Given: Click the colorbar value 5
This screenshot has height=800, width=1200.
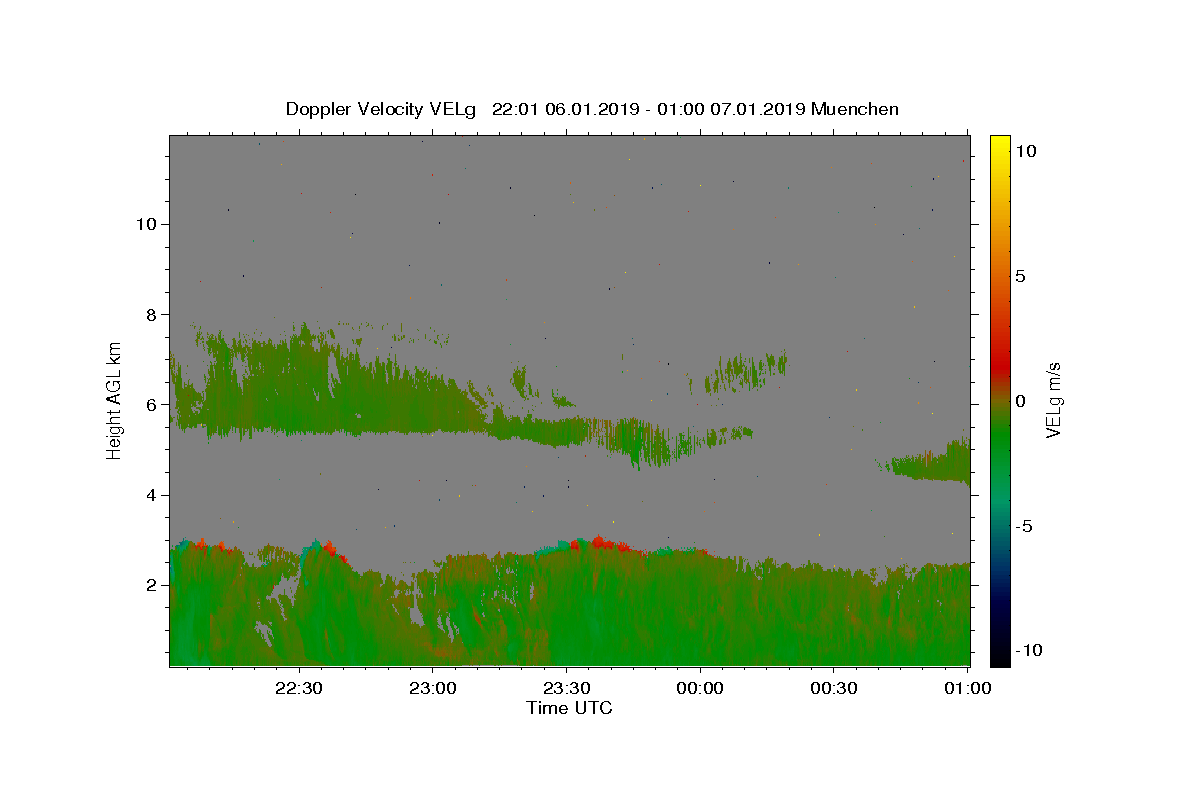Looking at the screenshot, I should coord(1019,276).
